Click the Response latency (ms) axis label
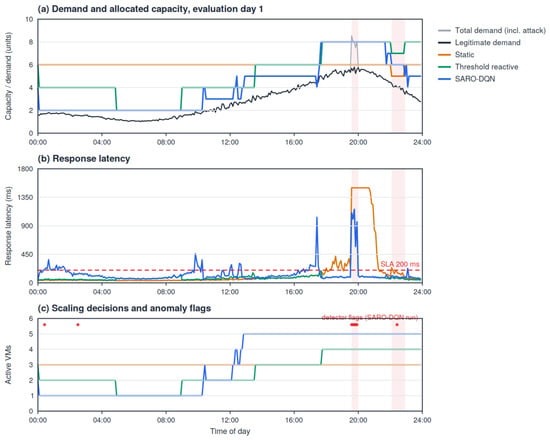 pos(8,226)
